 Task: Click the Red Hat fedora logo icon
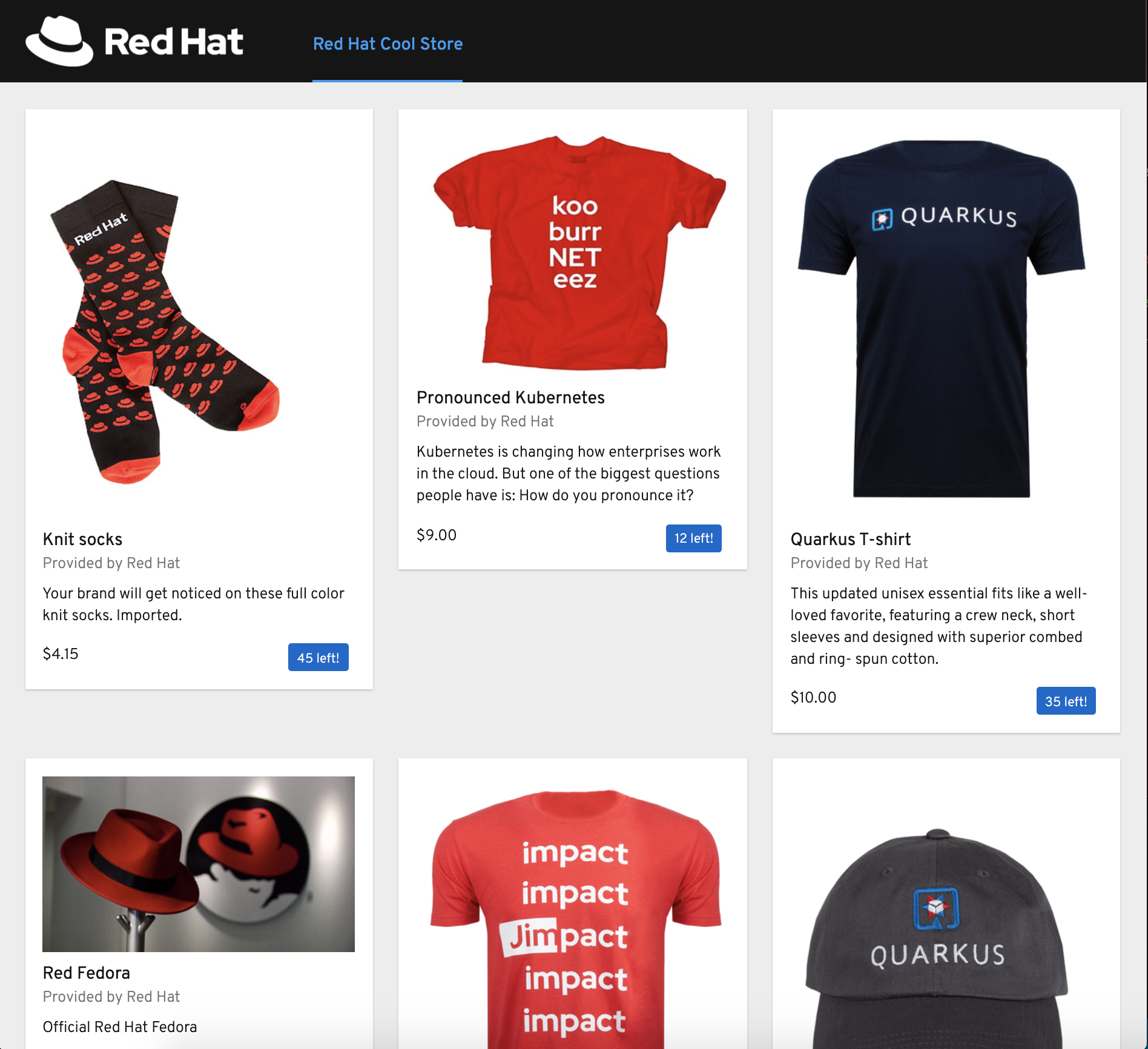59,41
